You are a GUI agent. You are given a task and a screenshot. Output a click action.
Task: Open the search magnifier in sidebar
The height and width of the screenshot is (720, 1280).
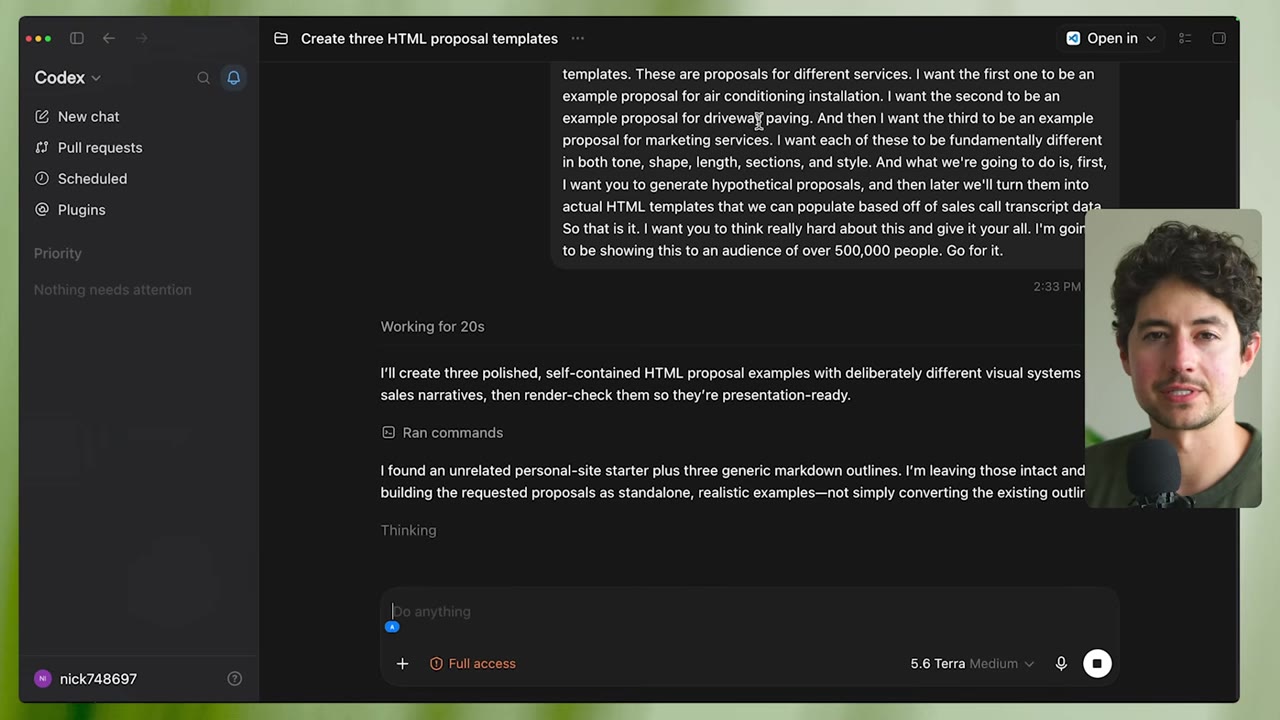pyautogui.click(x=203, y=78)
